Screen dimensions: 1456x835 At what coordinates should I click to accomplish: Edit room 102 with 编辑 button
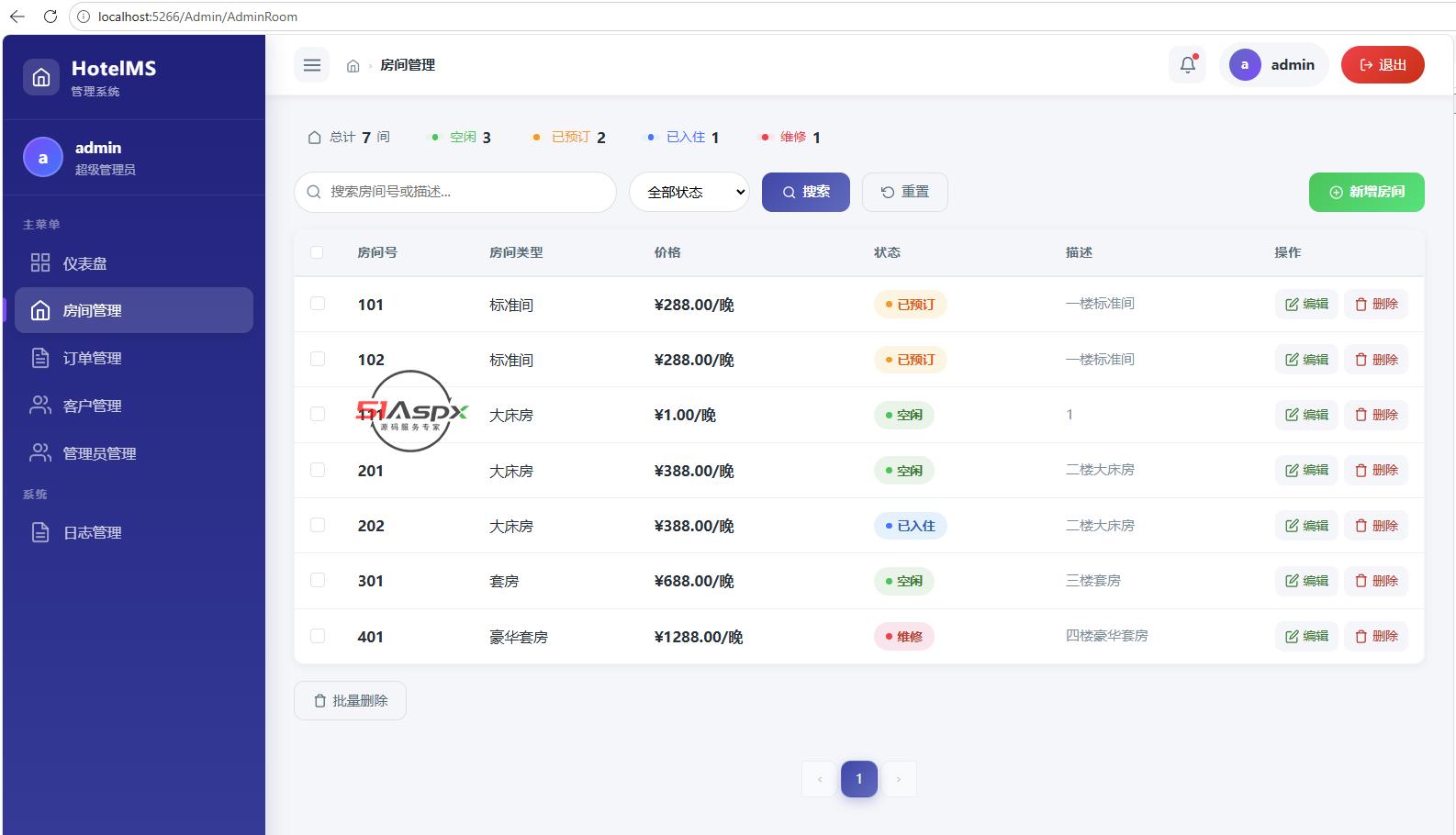coord(1306,360)
